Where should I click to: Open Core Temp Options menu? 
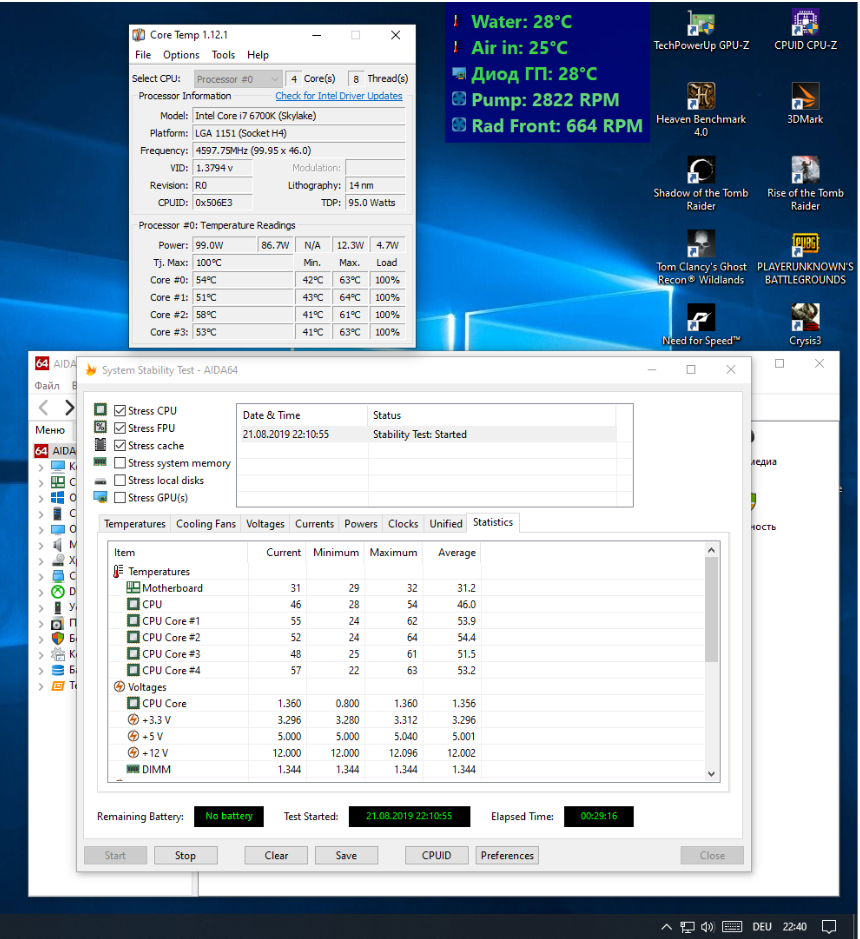coord(181,54)
